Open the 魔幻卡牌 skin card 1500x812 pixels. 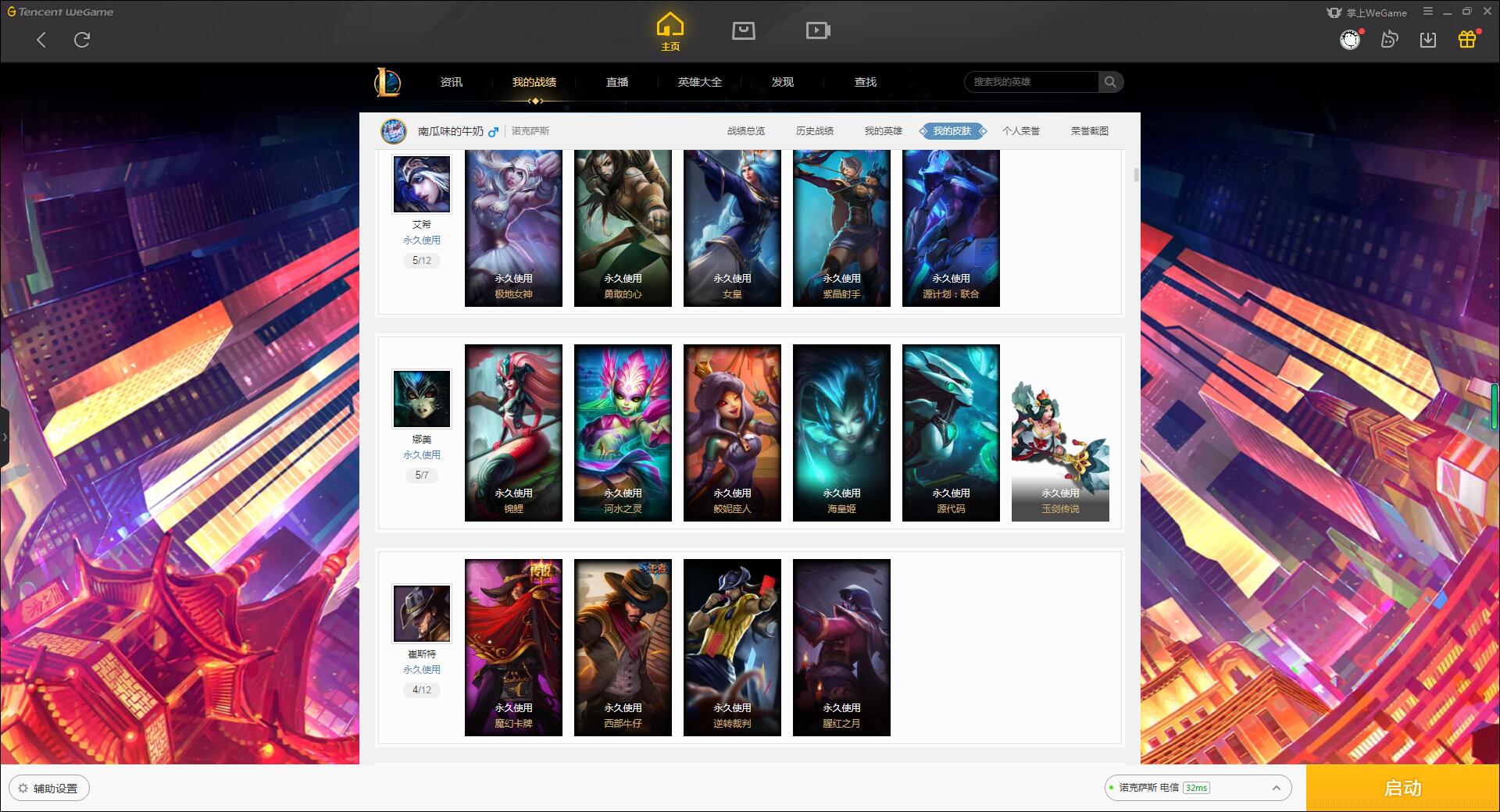coord(513,647)
